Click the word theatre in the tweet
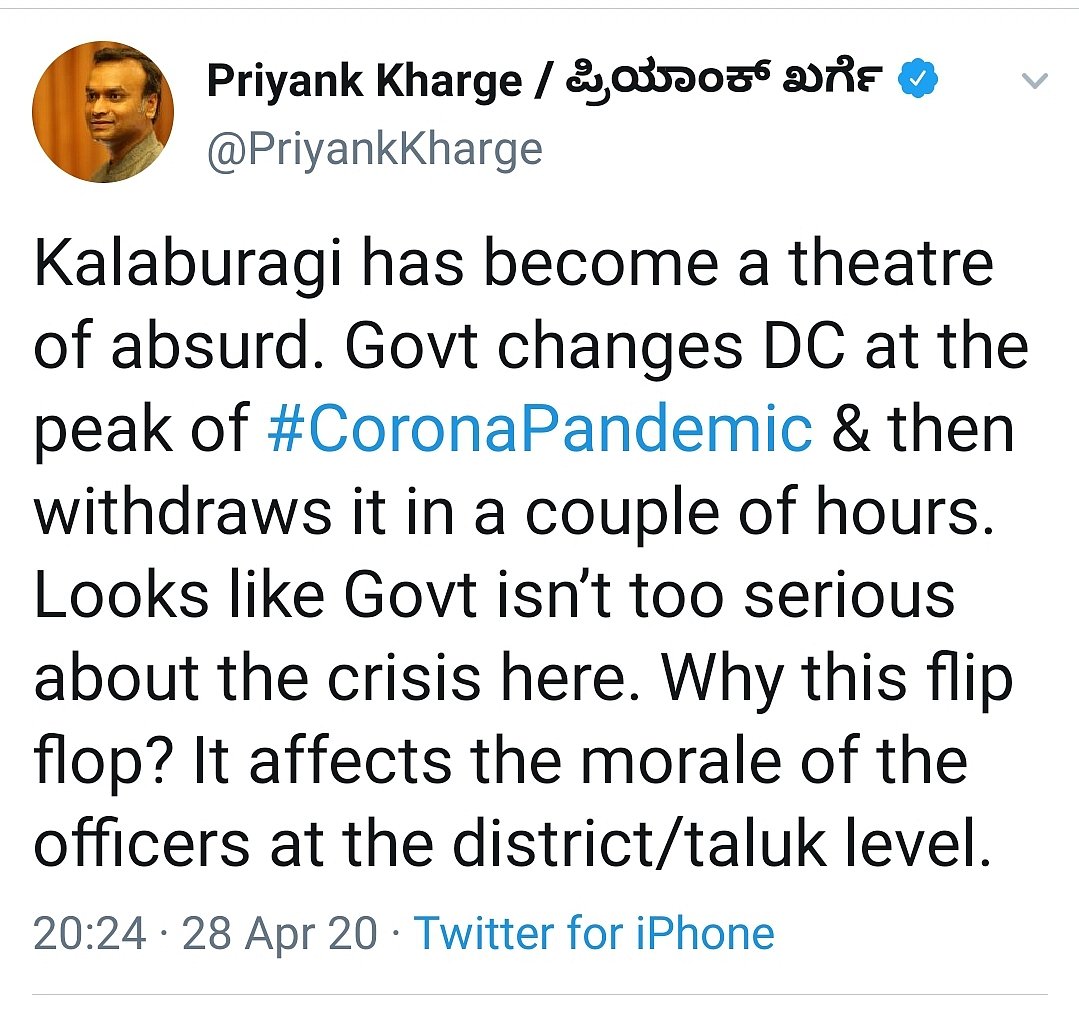 (892, 262)
